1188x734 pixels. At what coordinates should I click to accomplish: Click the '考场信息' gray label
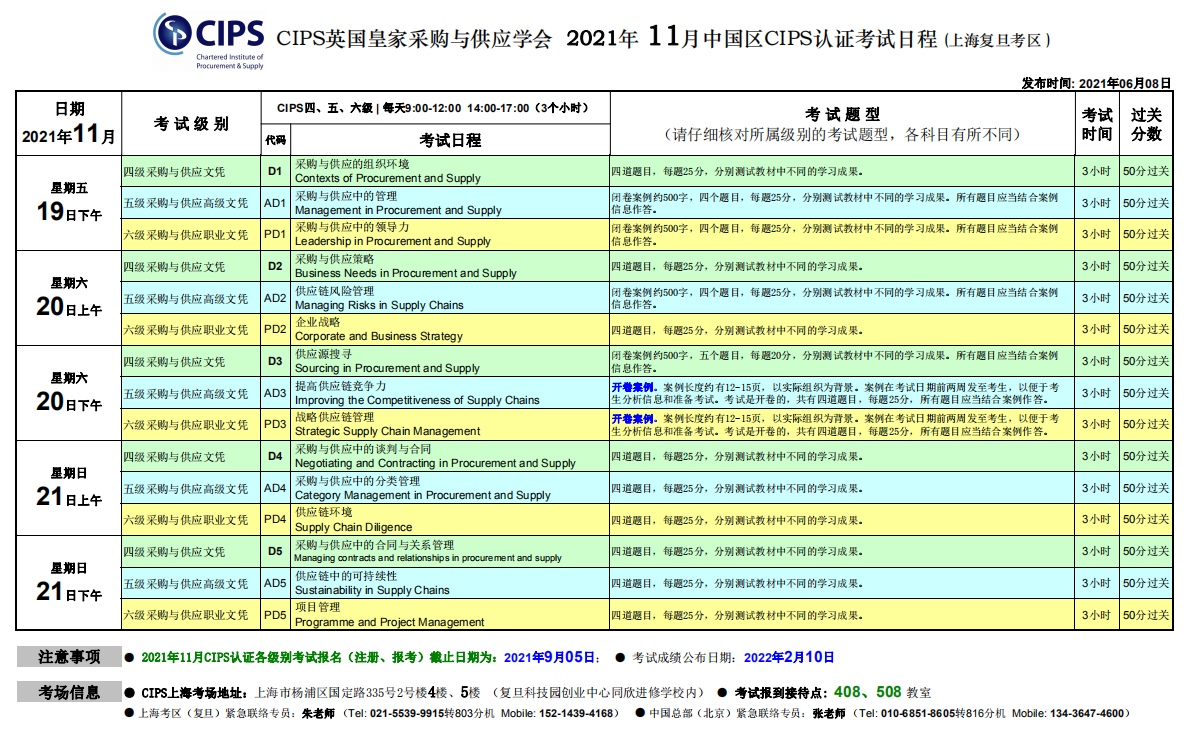click(69, 692)
